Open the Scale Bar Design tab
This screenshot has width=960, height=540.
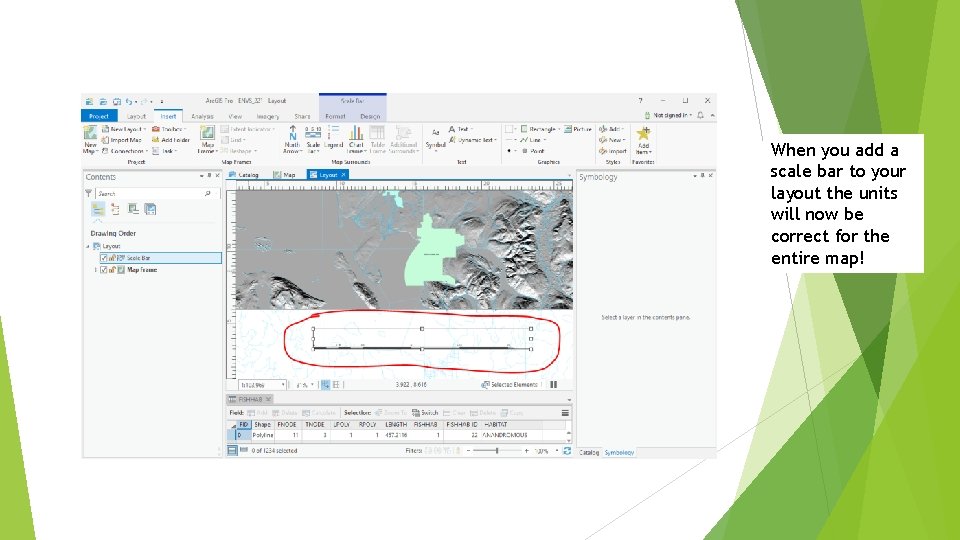coord(370,116)
